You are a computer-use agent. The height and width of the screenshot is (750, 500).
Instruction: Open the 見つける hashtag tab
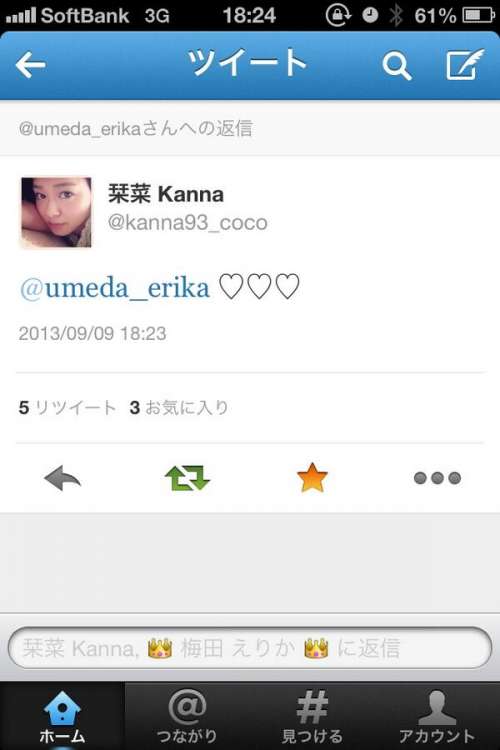click(x=312, y=716)
